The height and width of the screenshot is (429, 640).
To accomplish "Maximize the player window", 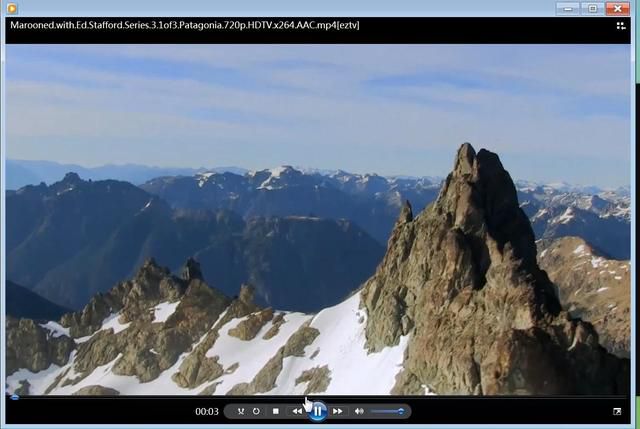I will [x=593, y=9].
